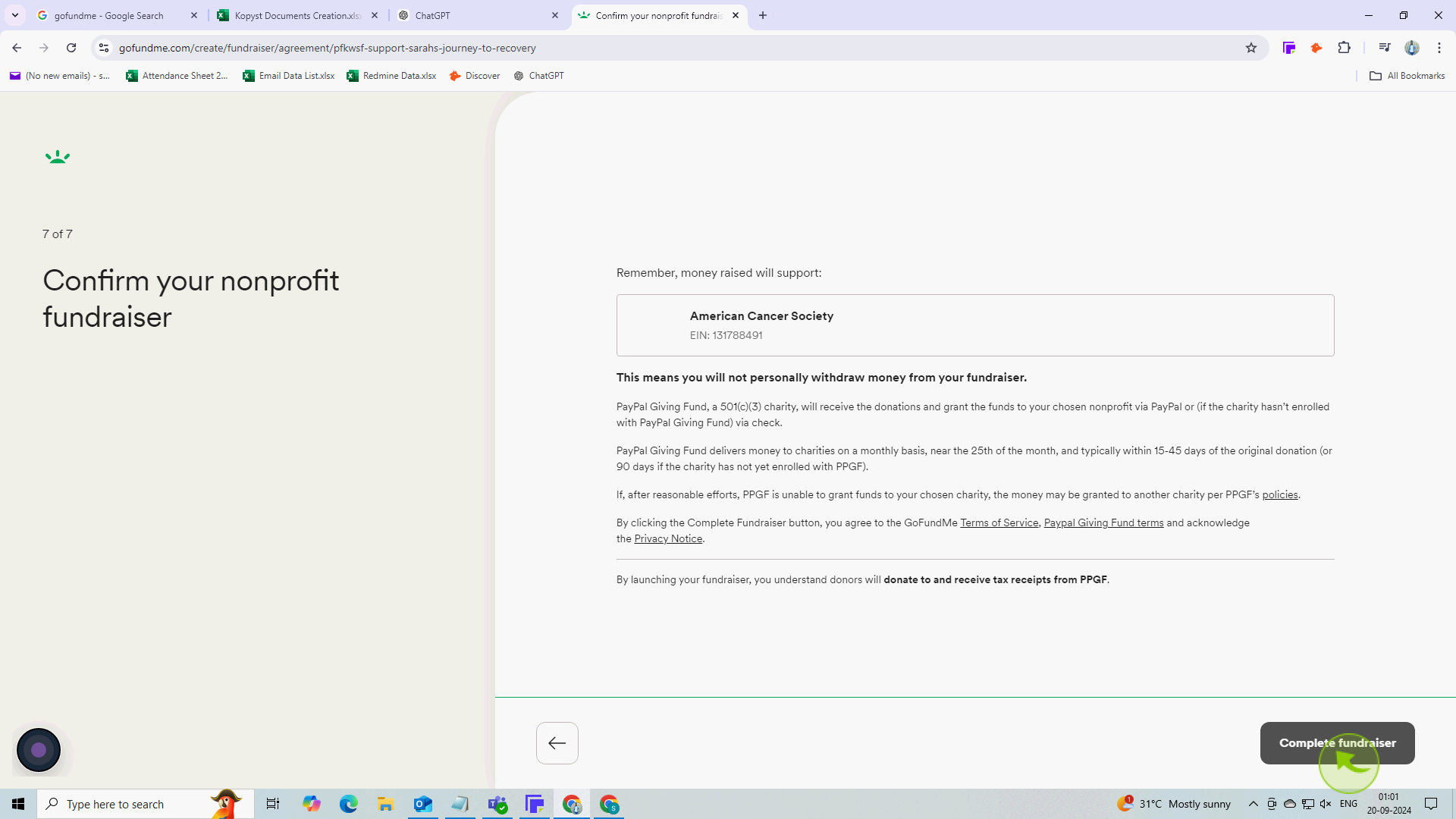This screenshot has height=819, width=1456.
Task: Open the PPGF policies link
Action: click(x=1280, y=494)
